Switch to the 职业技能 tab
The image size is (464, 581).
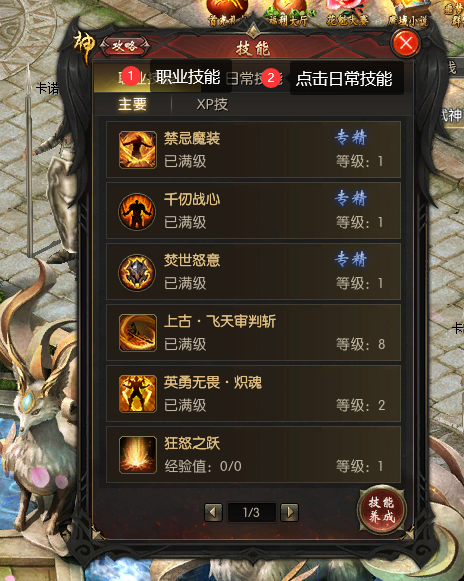point(148,77)
